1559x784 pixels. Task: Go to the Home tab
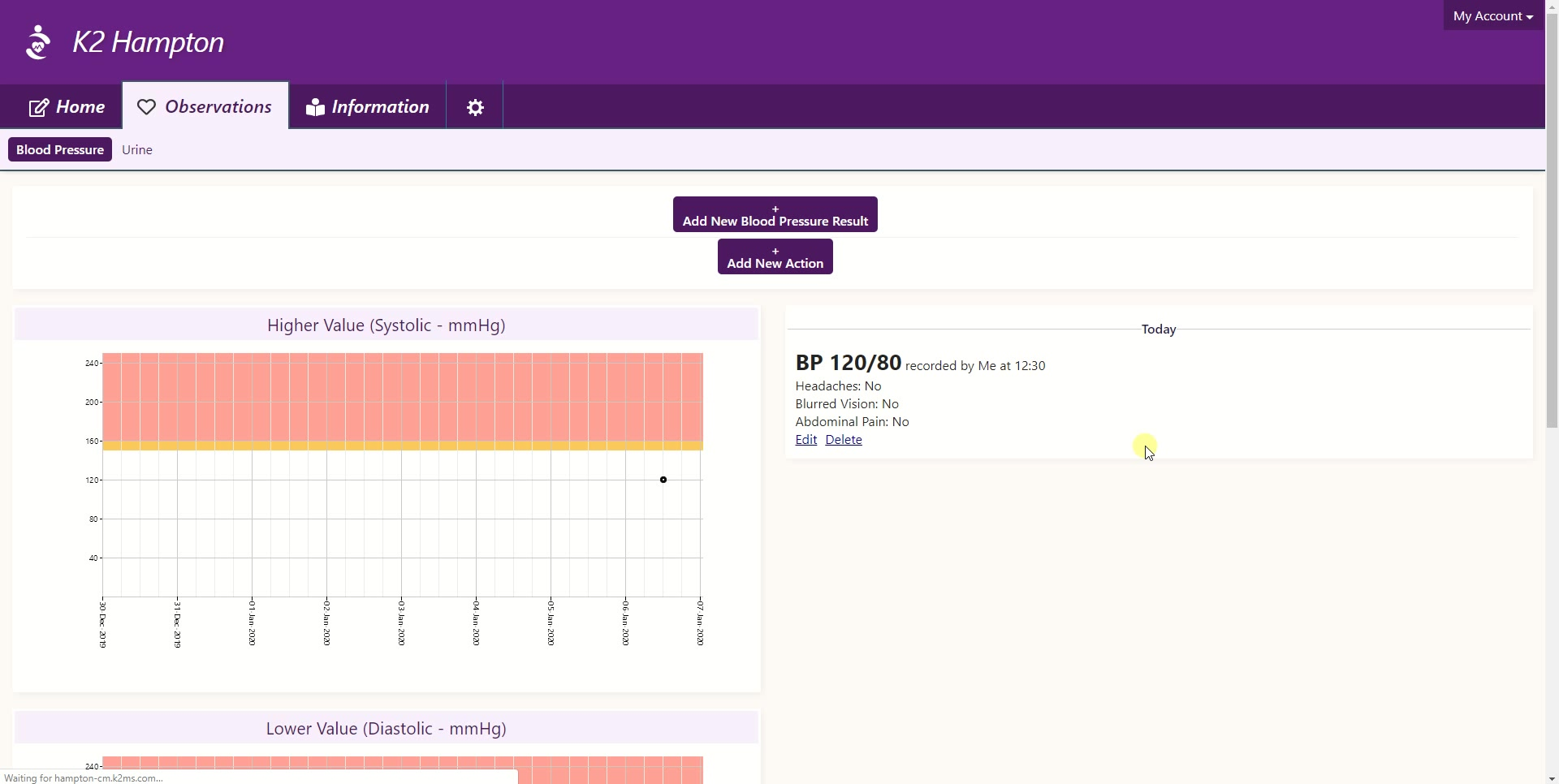[67, 106]
